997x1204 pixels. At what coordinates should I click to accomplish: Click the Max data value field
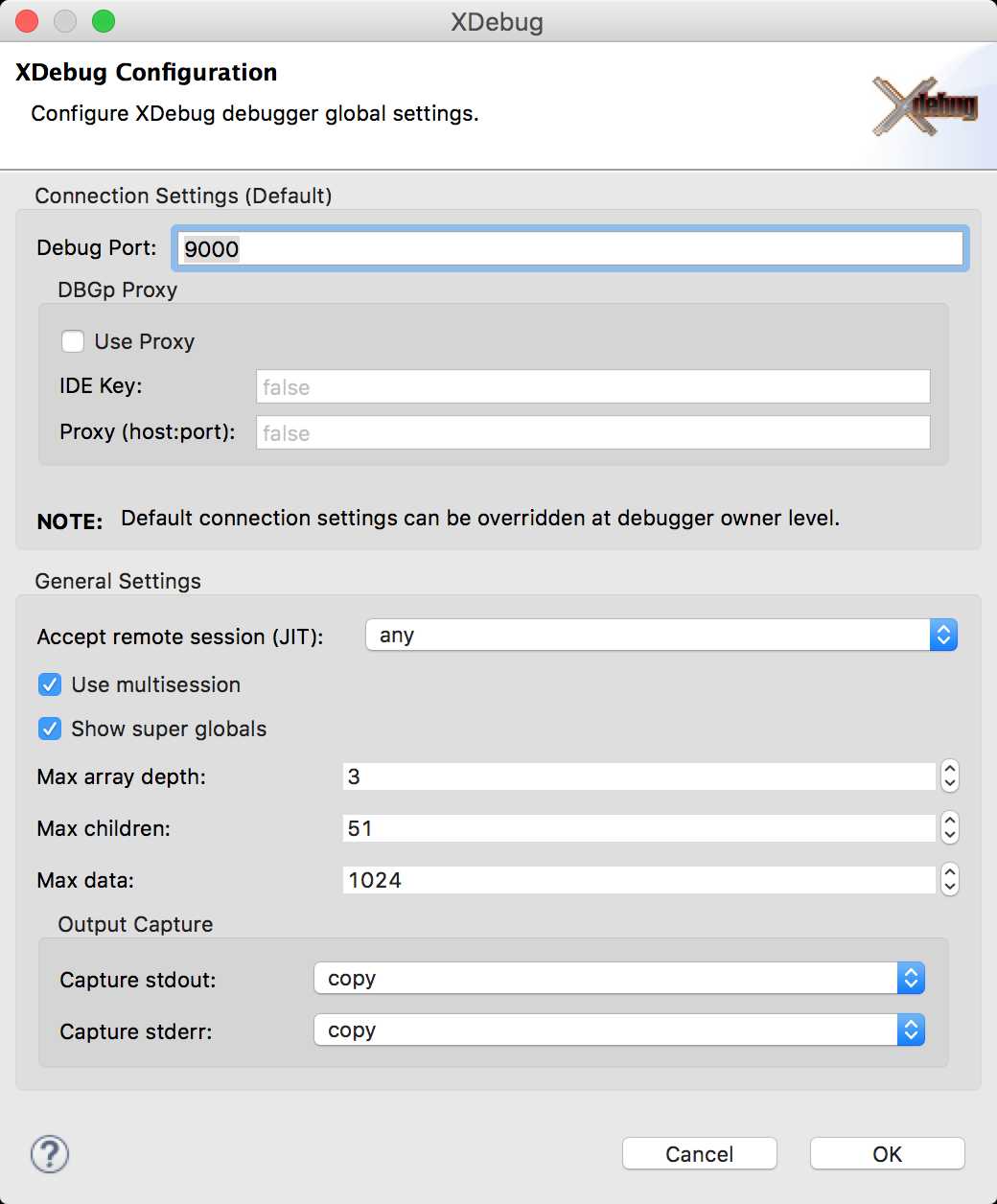639,880
